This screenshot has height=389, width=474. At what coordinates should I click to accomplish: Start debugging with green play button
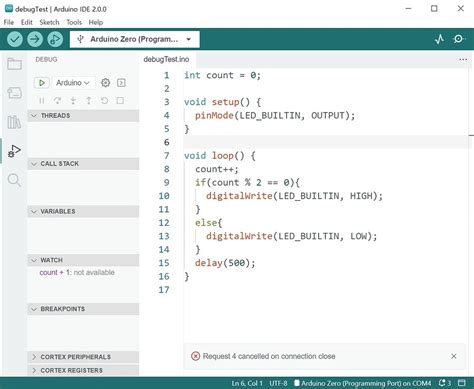pyautogui.click(x=42, y=83)
